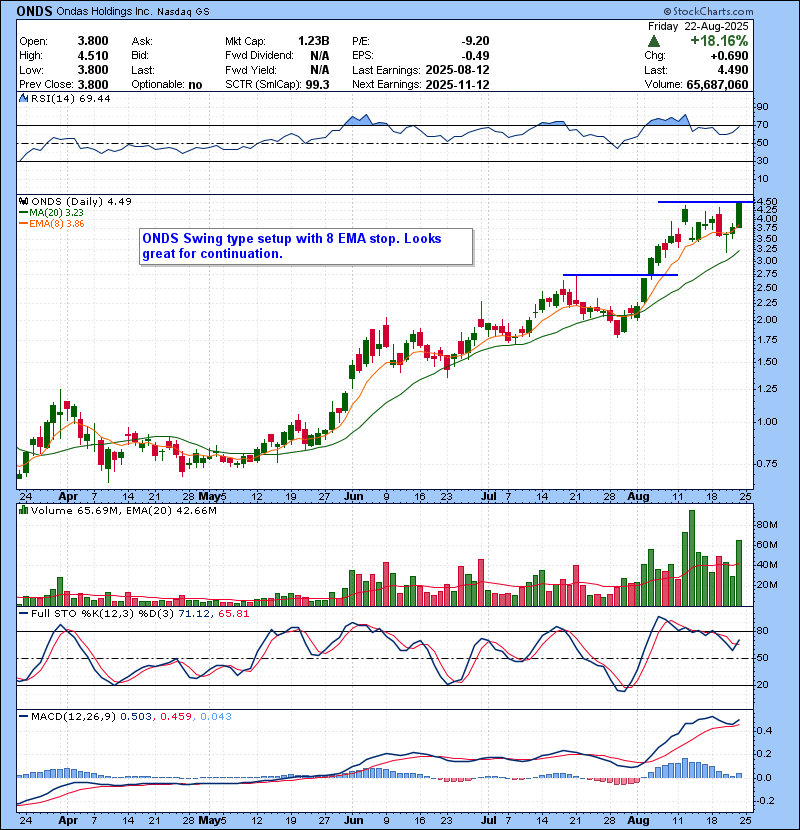This screenshot has height=830, width=800.
Task: Click the ONDS ticker symbol in header
Action: click(34, 11)
